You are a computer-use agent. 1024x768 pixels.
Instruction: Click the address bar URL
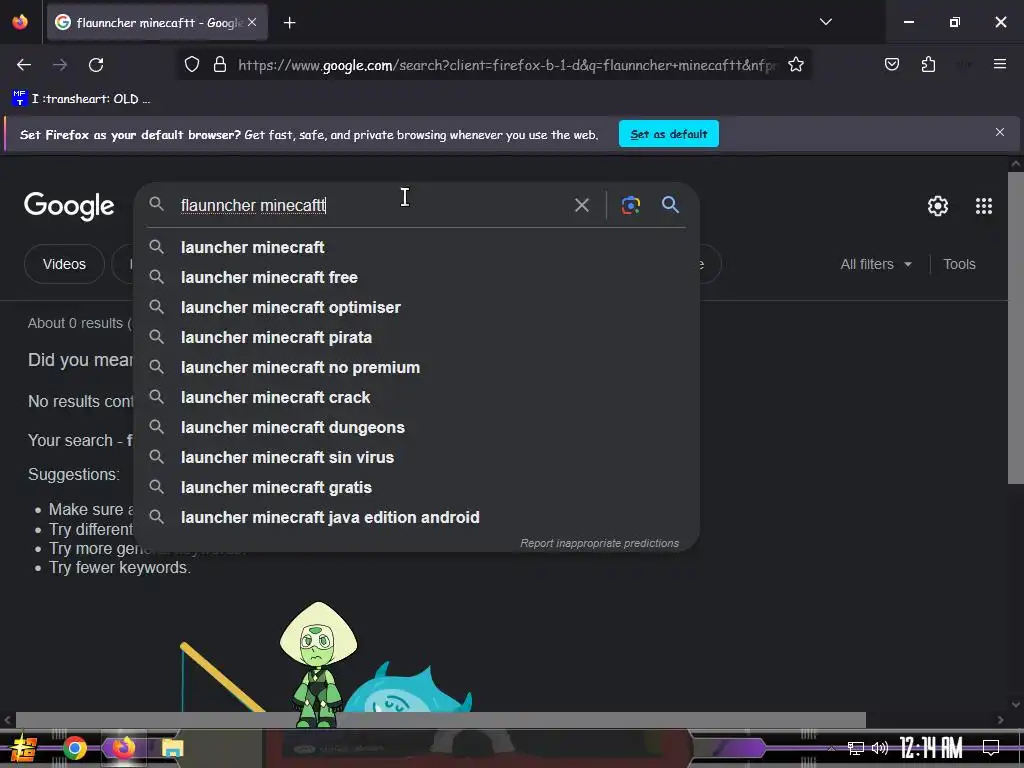click(507, 65)
